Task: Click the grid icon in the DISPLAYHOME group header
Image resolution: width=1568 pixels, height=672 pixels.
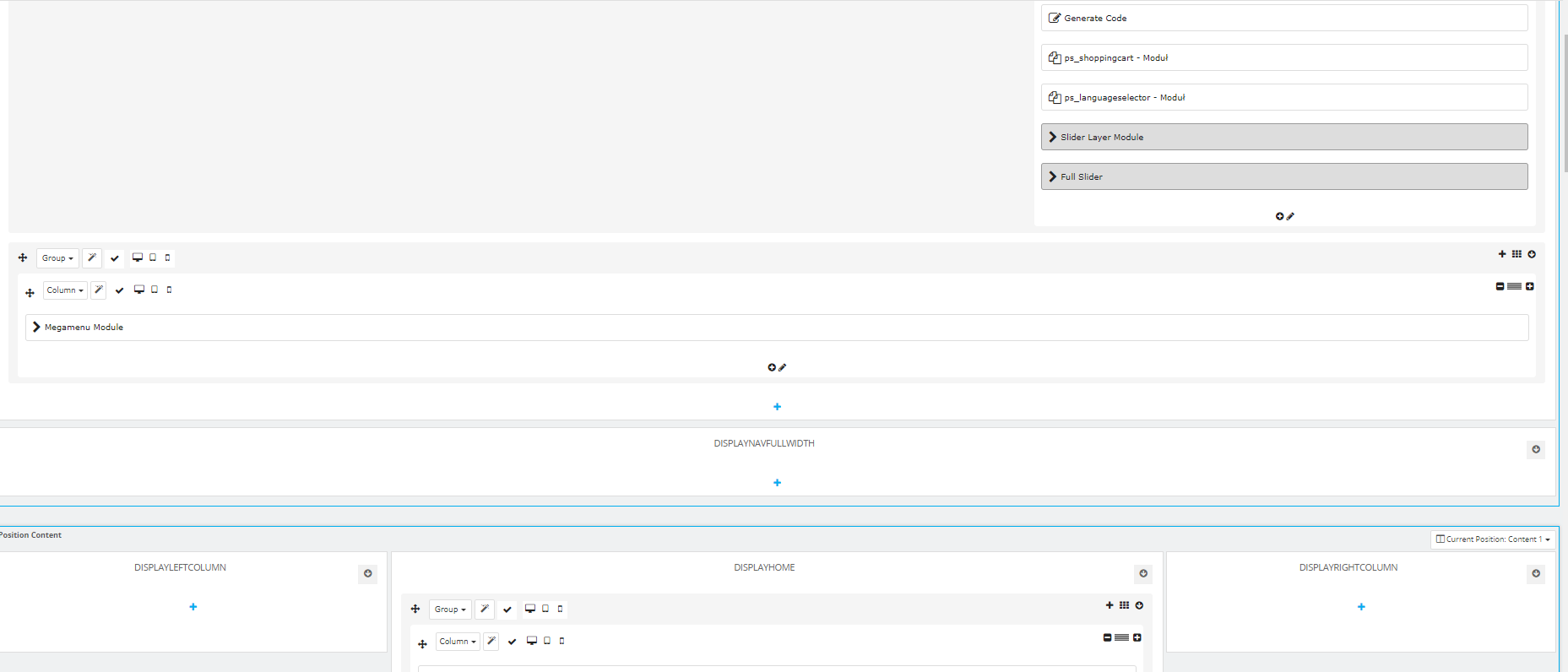Action: point(1124,605)
